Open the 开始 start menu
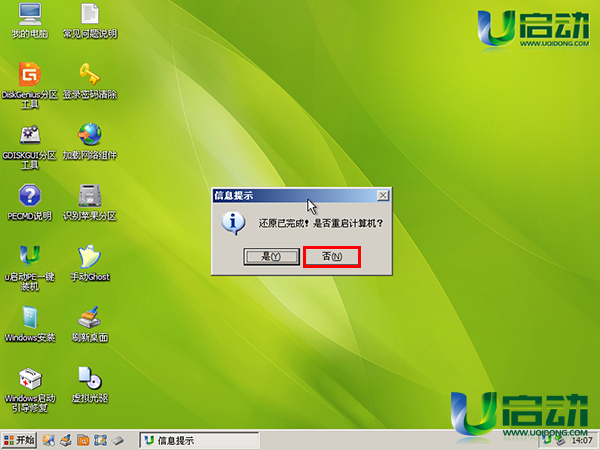The width and height of the screenshot is (600, 450). click(20, 440)
